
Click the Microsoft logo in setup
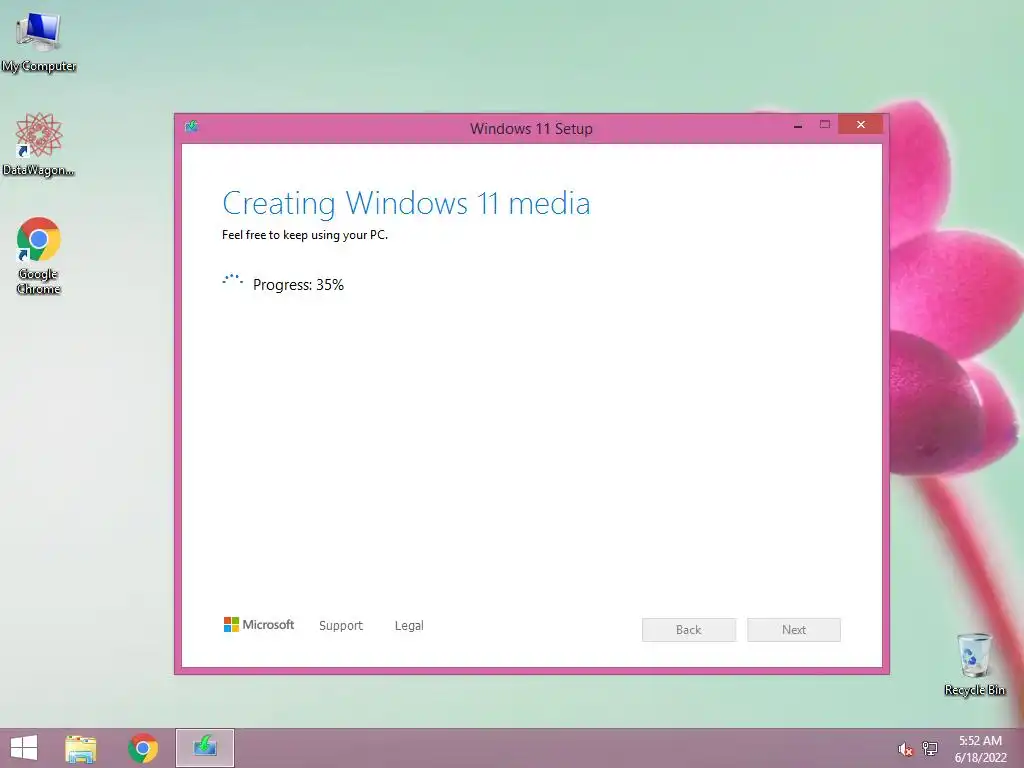tap(259, 625)
